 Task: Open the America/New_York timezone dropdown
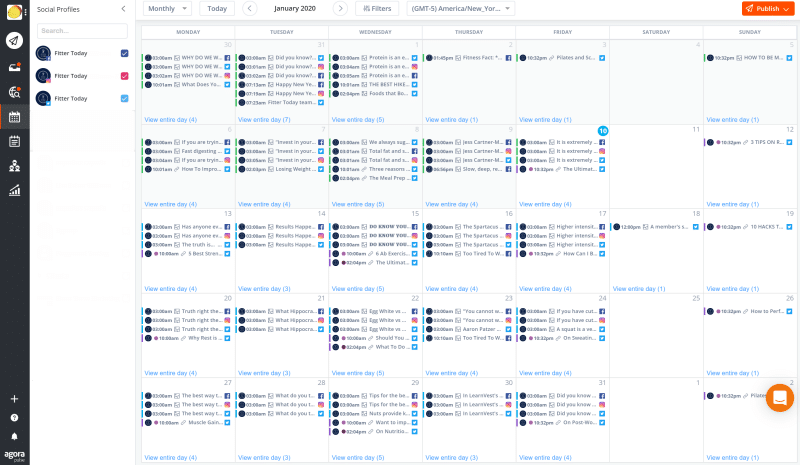tap(460, 8)
